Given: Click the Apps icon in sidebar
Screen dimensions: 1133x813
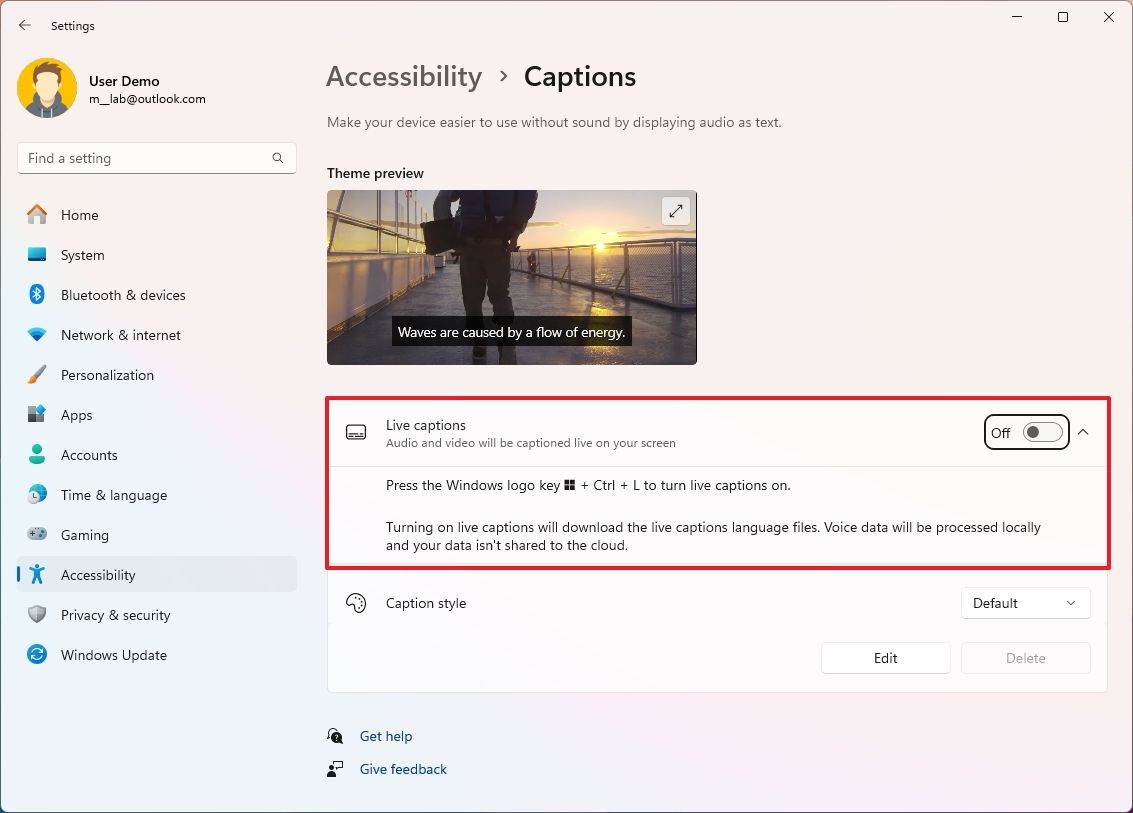Looking at the screenshot, I should pyautogui.click(x=37, y=414).
